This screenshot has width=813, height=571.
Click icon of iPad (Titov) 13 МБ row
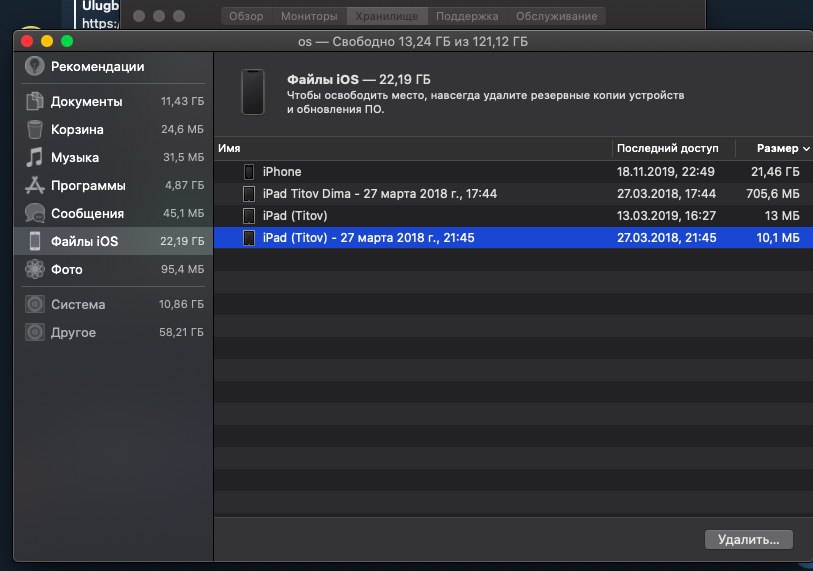point(249,216)
